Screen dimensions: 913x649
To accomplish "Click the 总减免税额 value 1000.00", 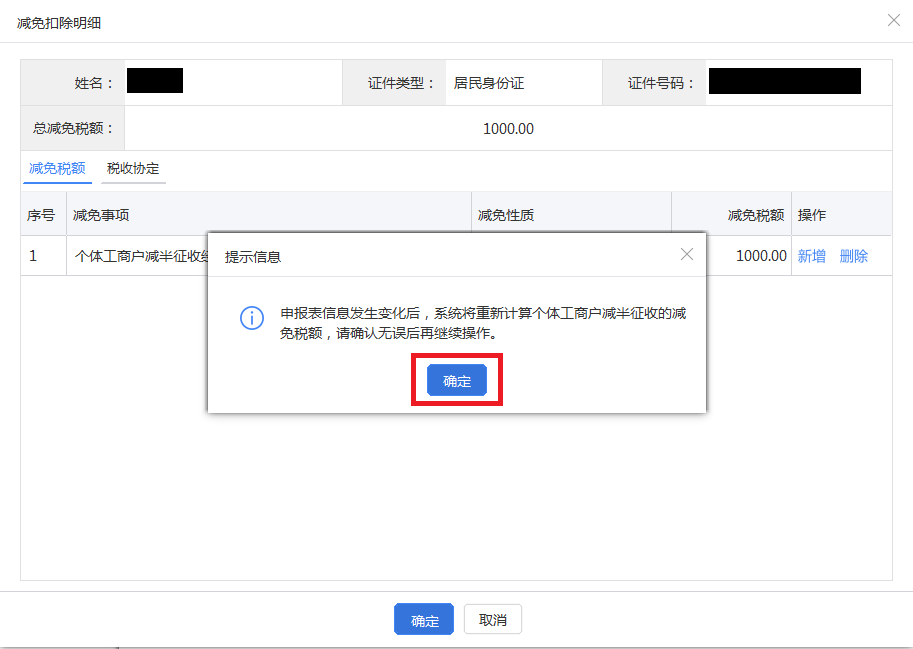I will (508, 128).
